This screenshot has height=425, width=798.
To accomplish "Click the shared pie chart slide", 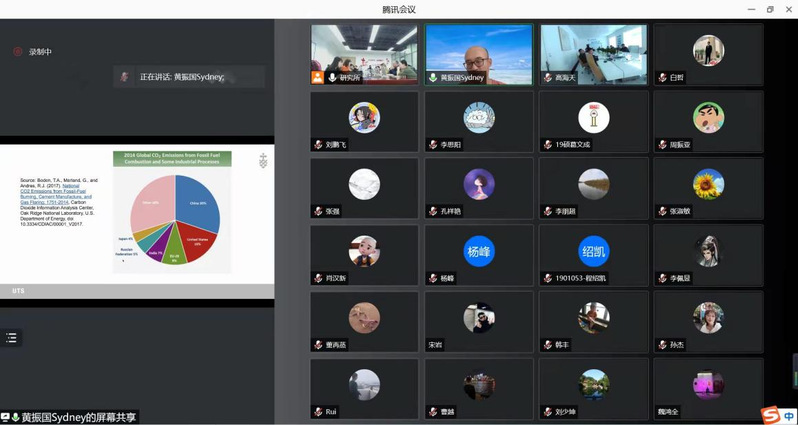I will [x=172, y=212].
